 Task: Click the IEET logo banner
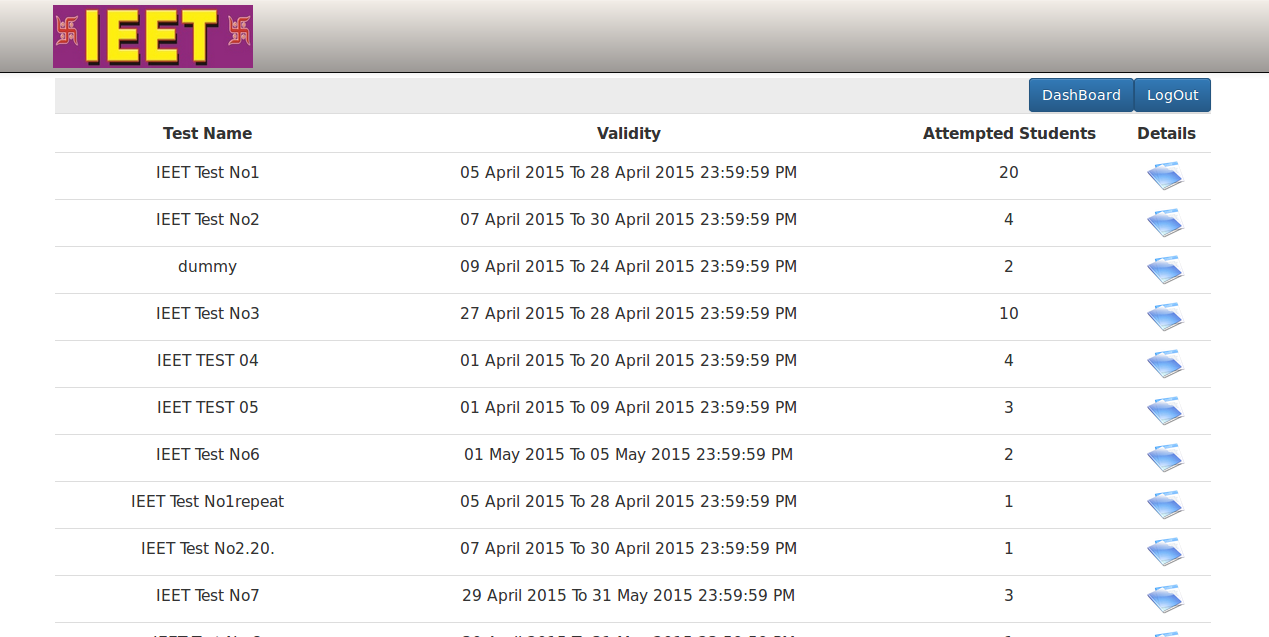(x=153, y=37)
